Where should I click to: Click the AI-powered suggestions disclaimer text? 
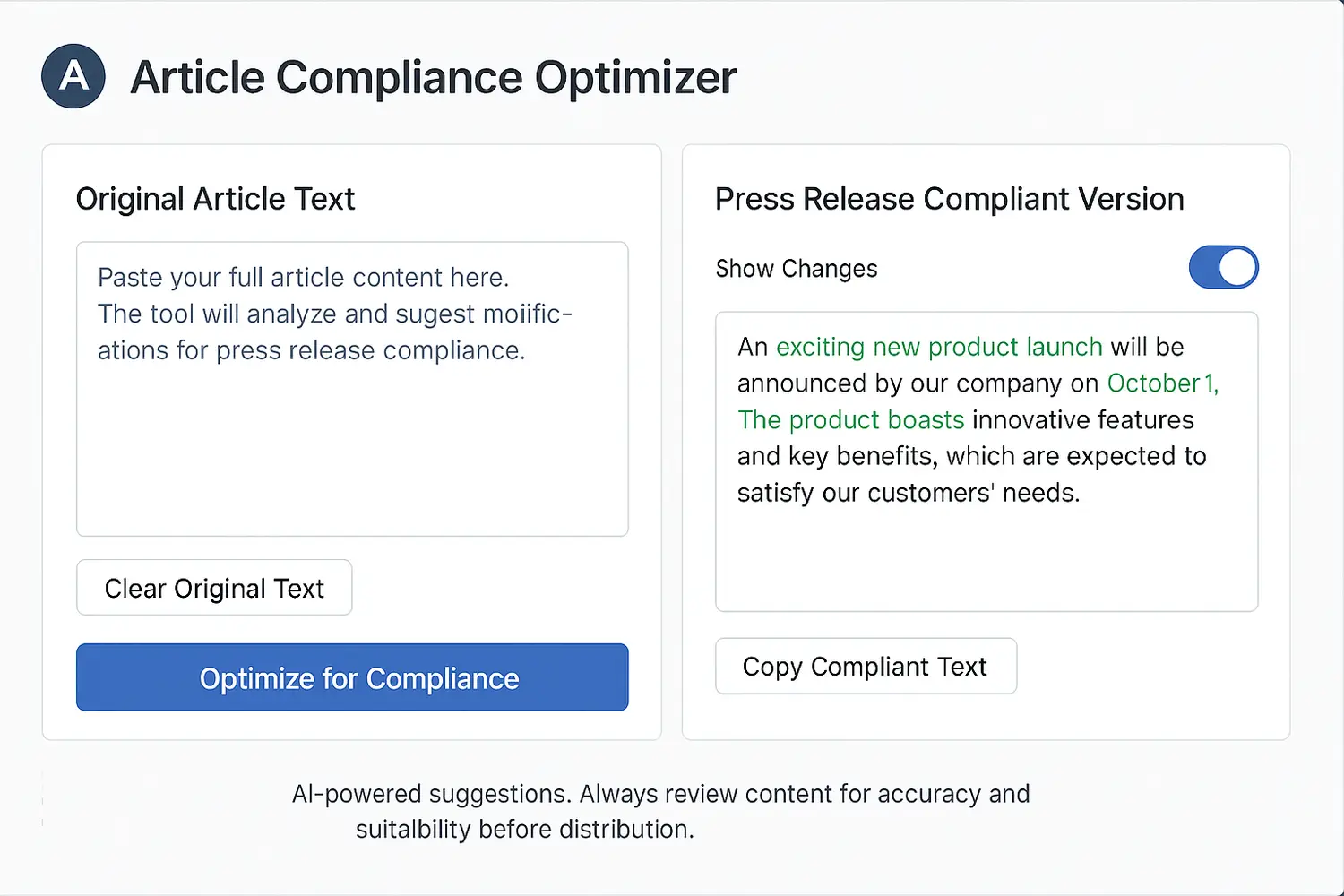tap(660, 811)
